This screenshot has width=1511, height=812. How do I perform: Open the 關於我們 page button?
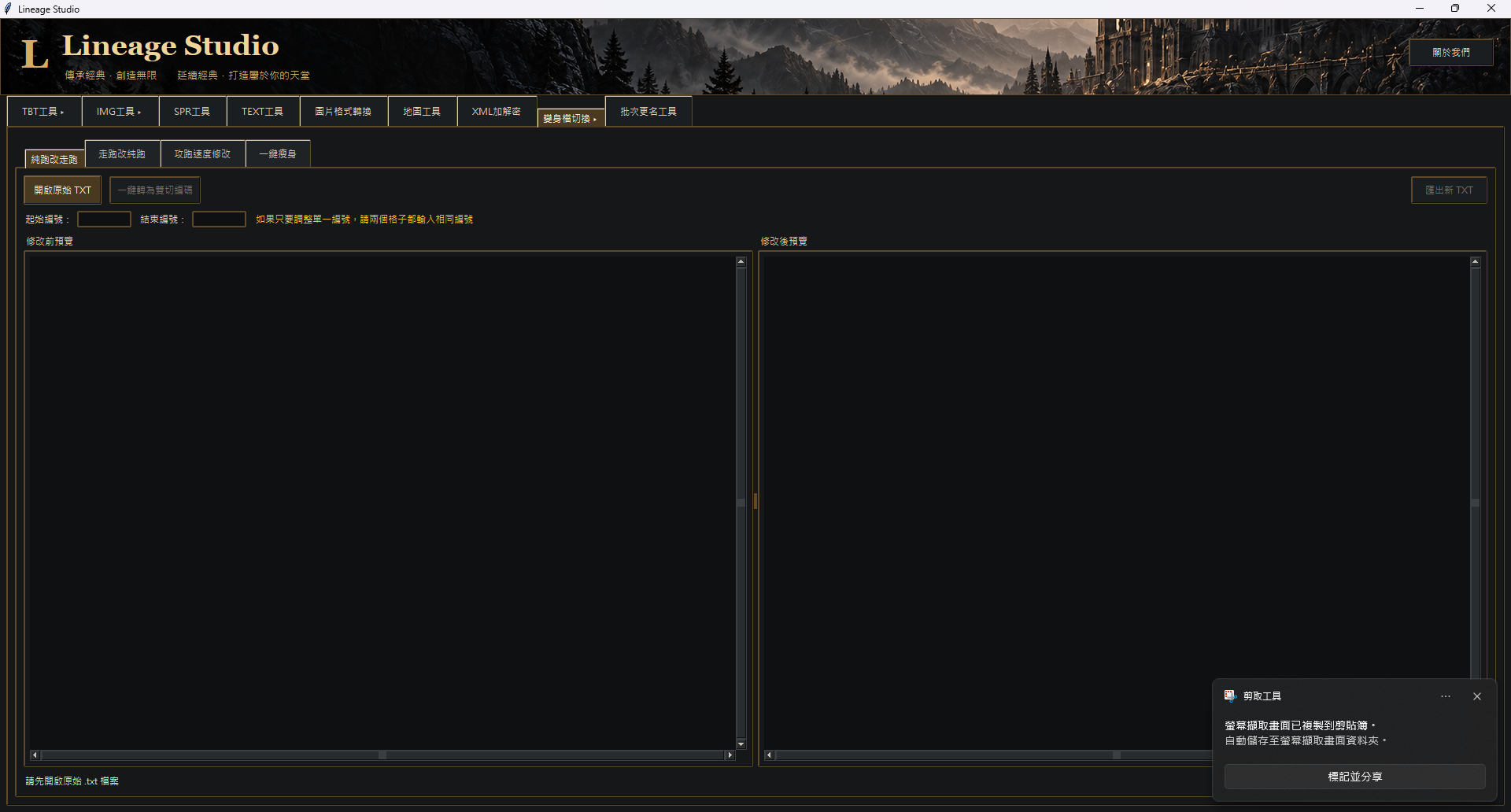[1451, 52]
